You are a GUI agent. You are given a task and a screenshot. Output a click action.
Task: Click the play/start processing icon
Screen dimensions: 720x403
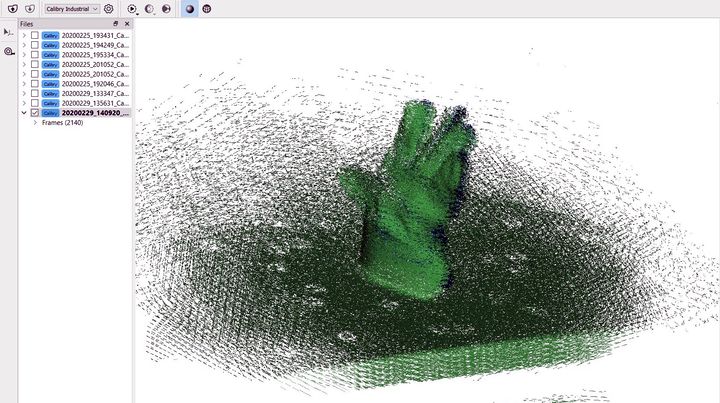click(132, 8)
